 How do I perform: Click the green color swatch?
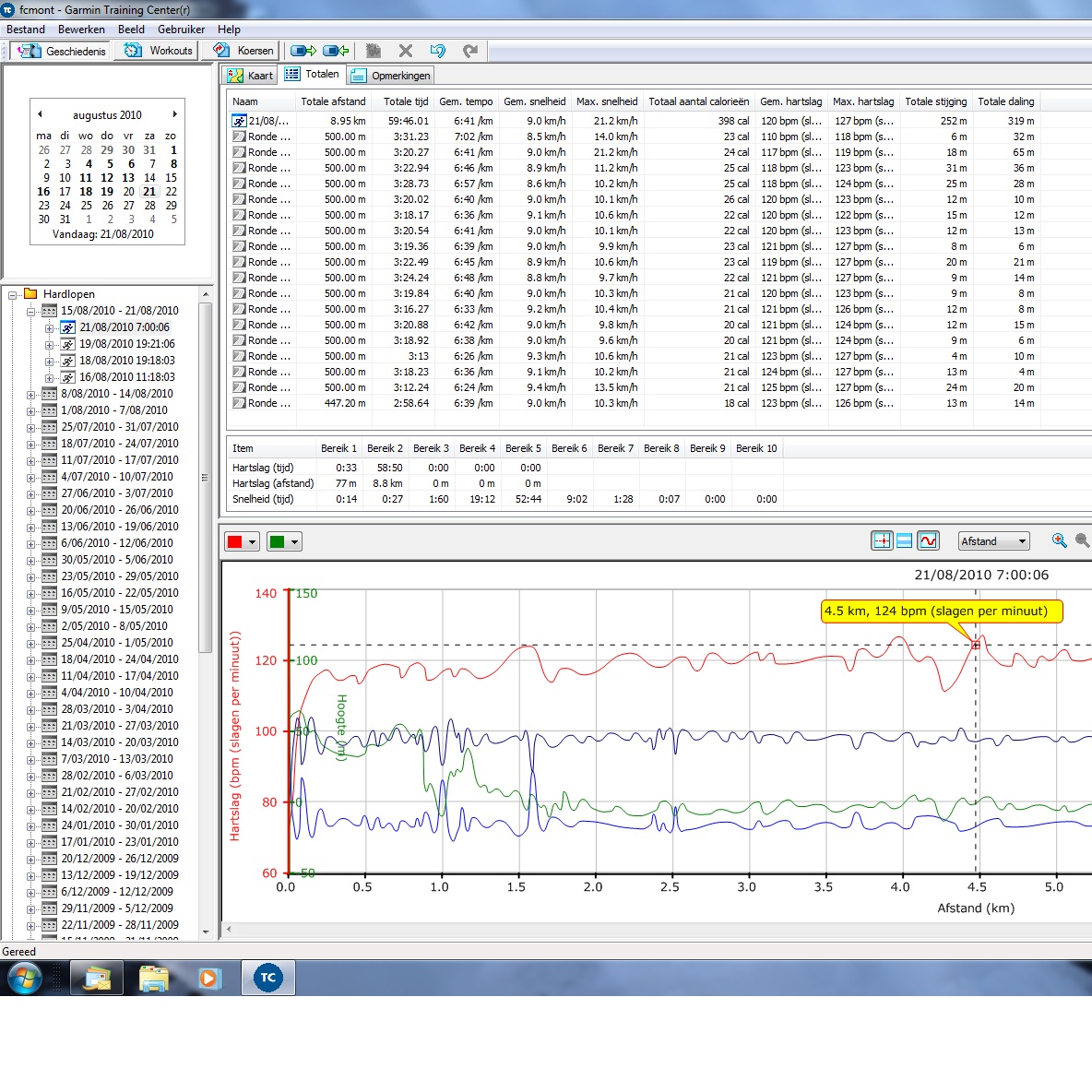point(278,541)
